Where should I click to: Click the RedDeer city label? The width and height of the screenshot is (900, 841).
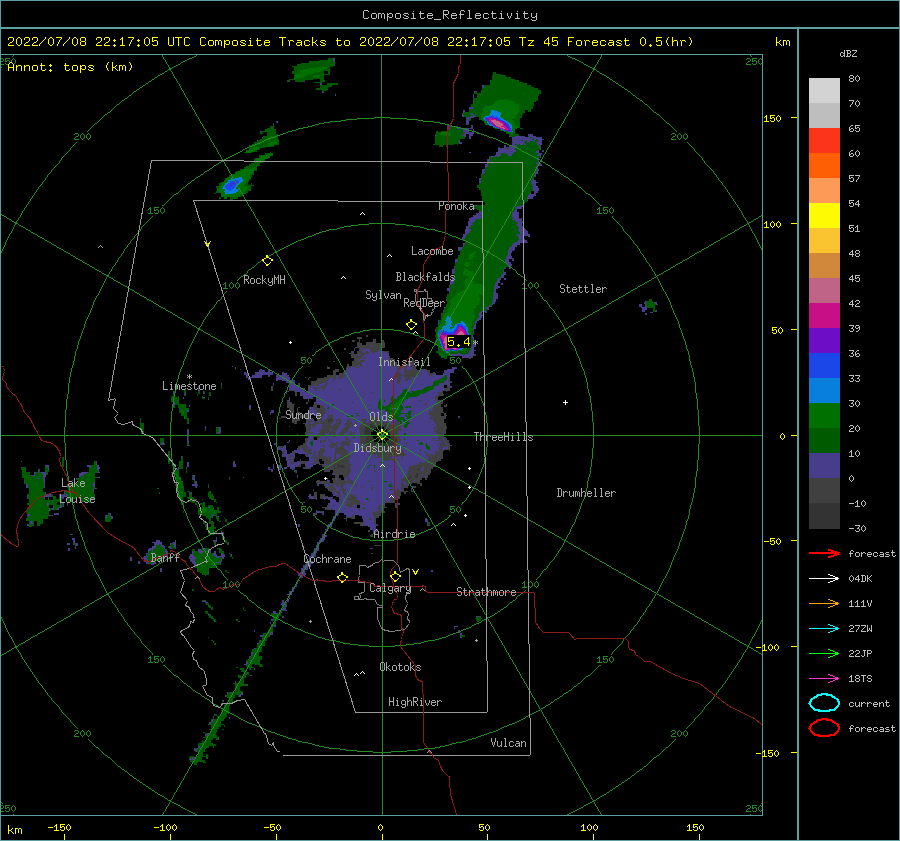coord(424,303)
